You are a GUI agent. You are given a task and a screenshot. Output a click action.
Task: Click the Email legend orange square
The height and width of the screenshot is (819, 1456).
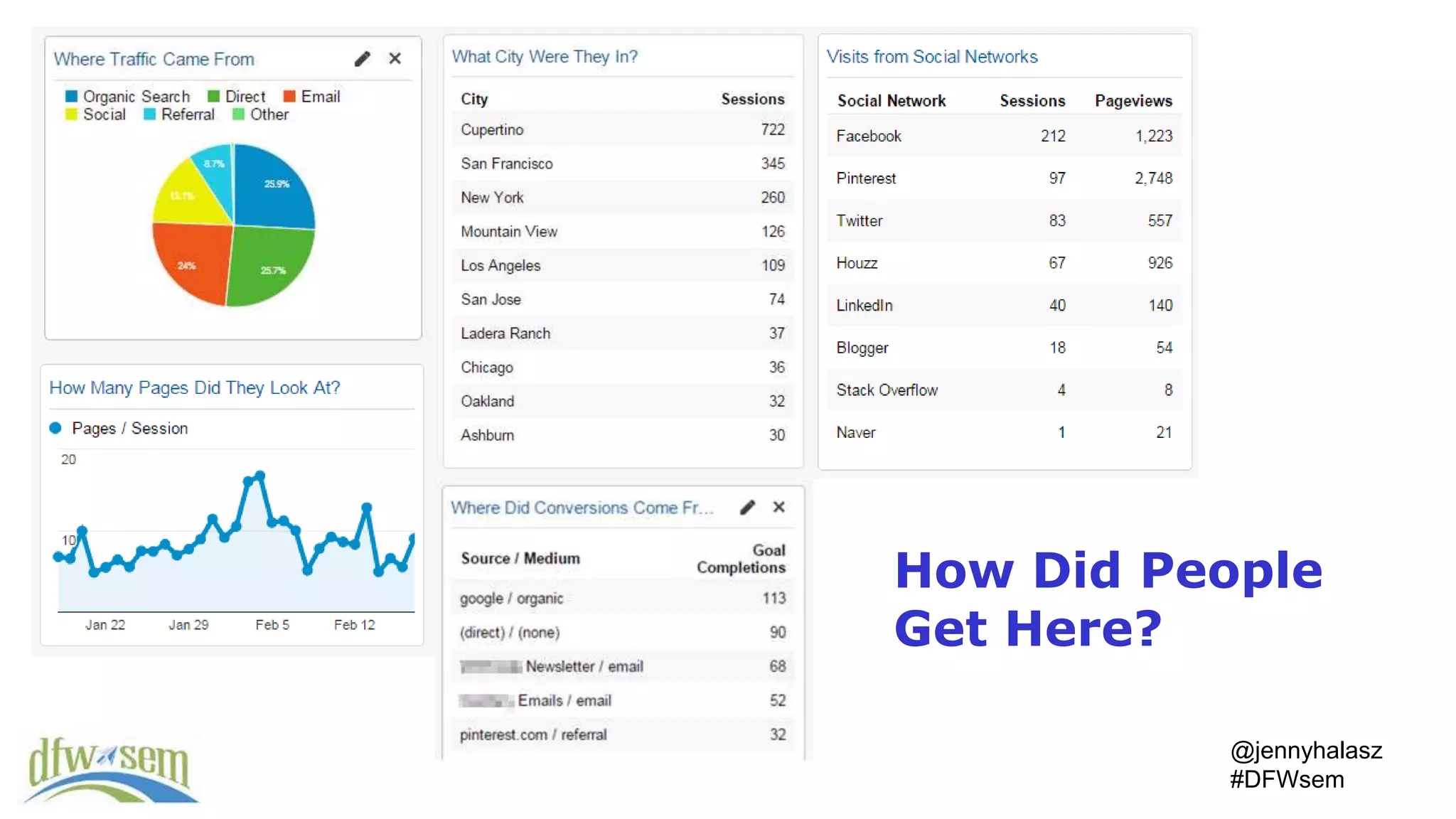(x=289, y=97)
